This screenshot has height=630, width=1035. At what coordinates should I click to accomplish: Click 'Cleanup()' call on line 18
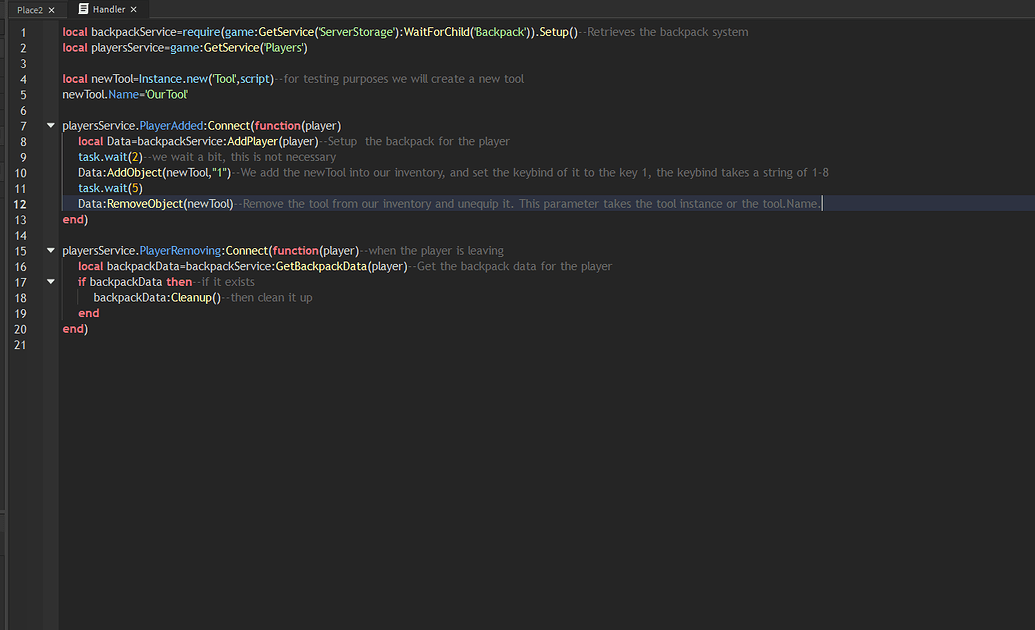[x=196, y=298]
